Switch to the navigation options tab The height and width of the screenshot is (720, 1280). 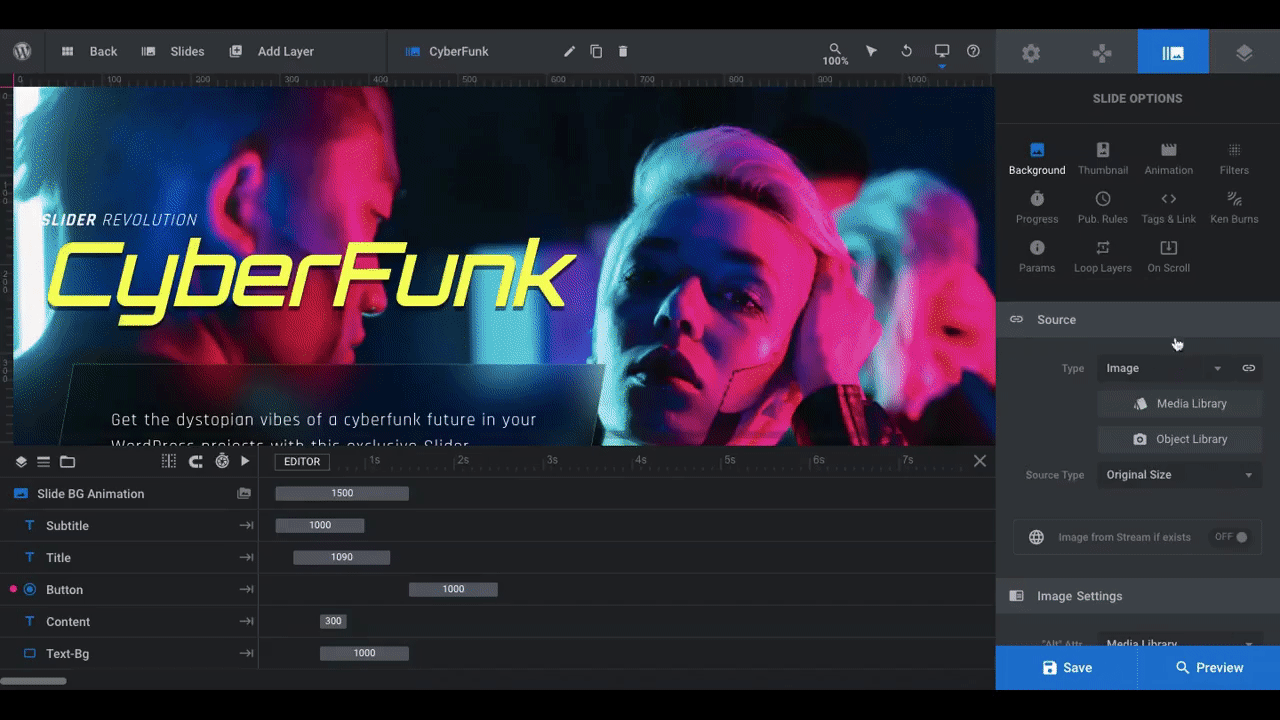[x=1102, y=53]
